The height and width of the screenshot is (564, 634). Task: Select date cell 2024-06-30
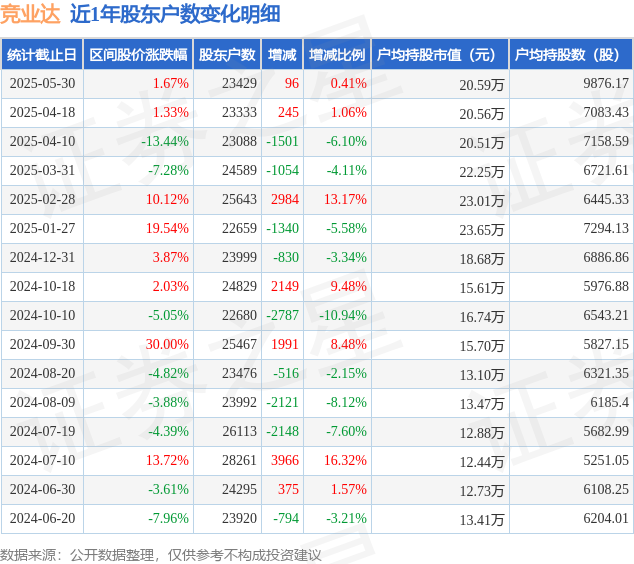click(42, 489)
